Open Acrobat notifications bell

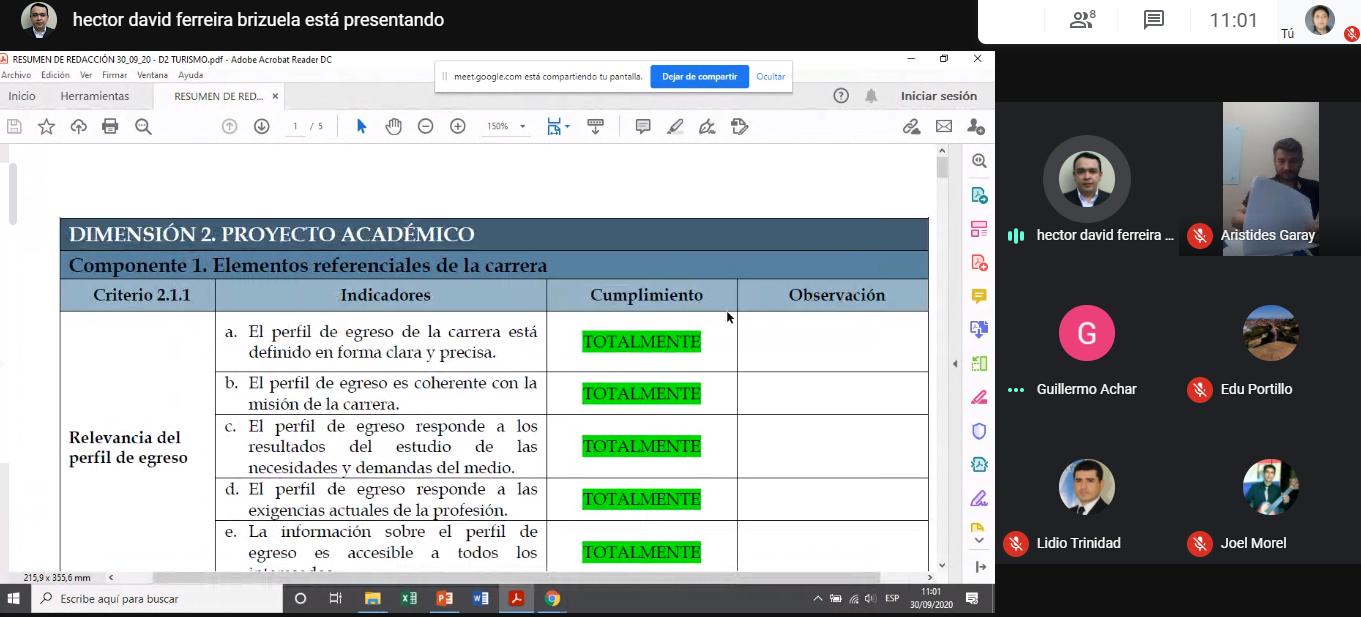[x=871, y=96]
